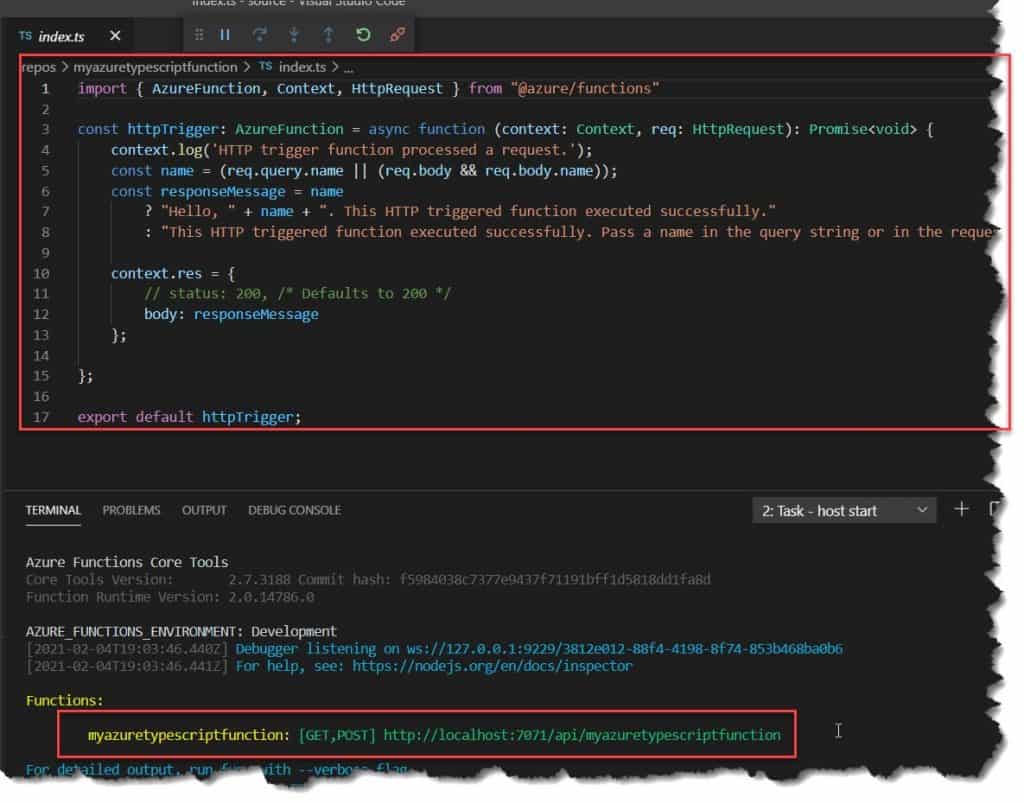This screenshot has width=1024, height=804.
Task: Disconnect the debugger with the red disconnect icon
Action: point(396,34)
